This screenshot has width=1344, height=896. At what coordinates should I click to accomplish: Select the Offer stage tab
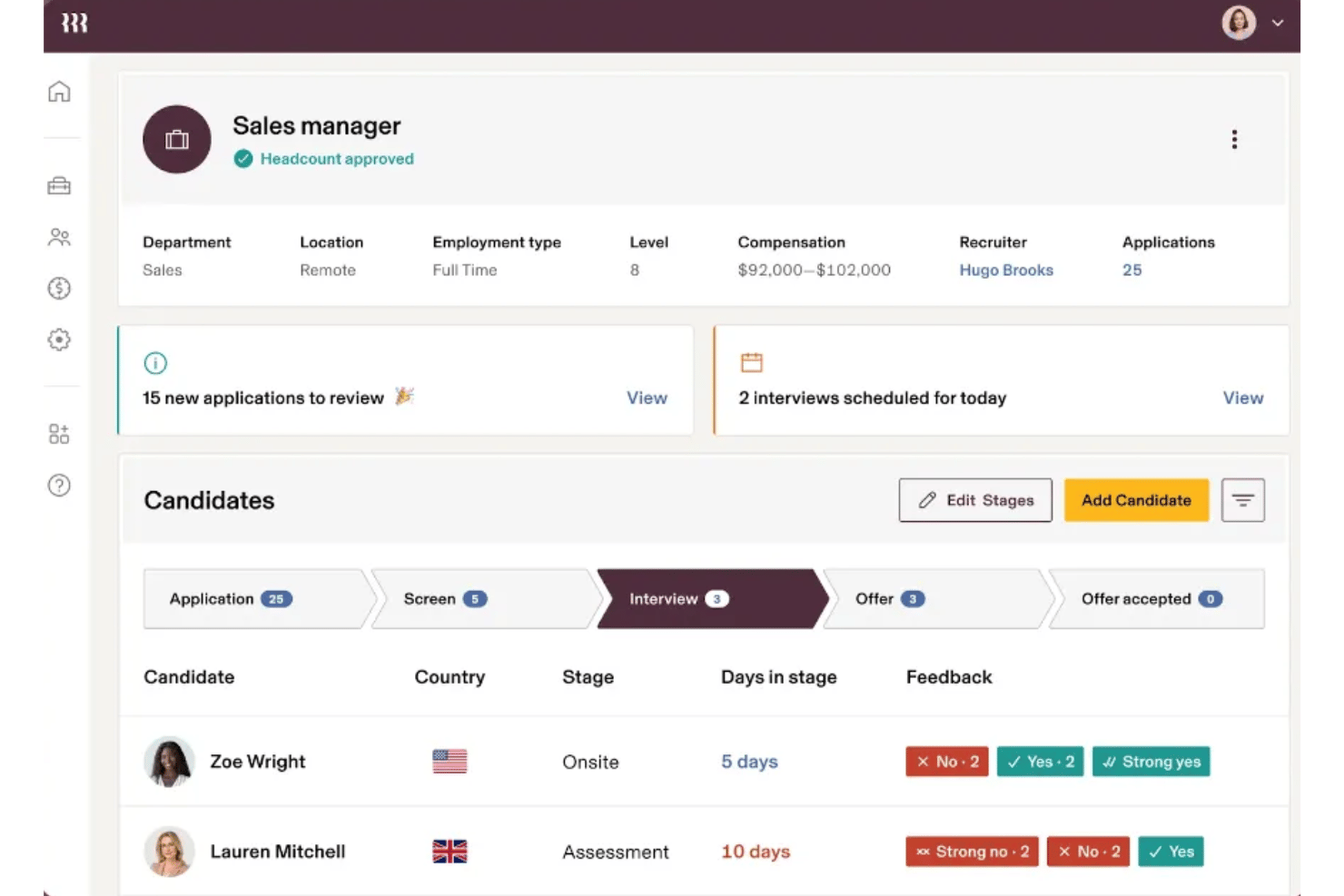(x=937, y=599)
